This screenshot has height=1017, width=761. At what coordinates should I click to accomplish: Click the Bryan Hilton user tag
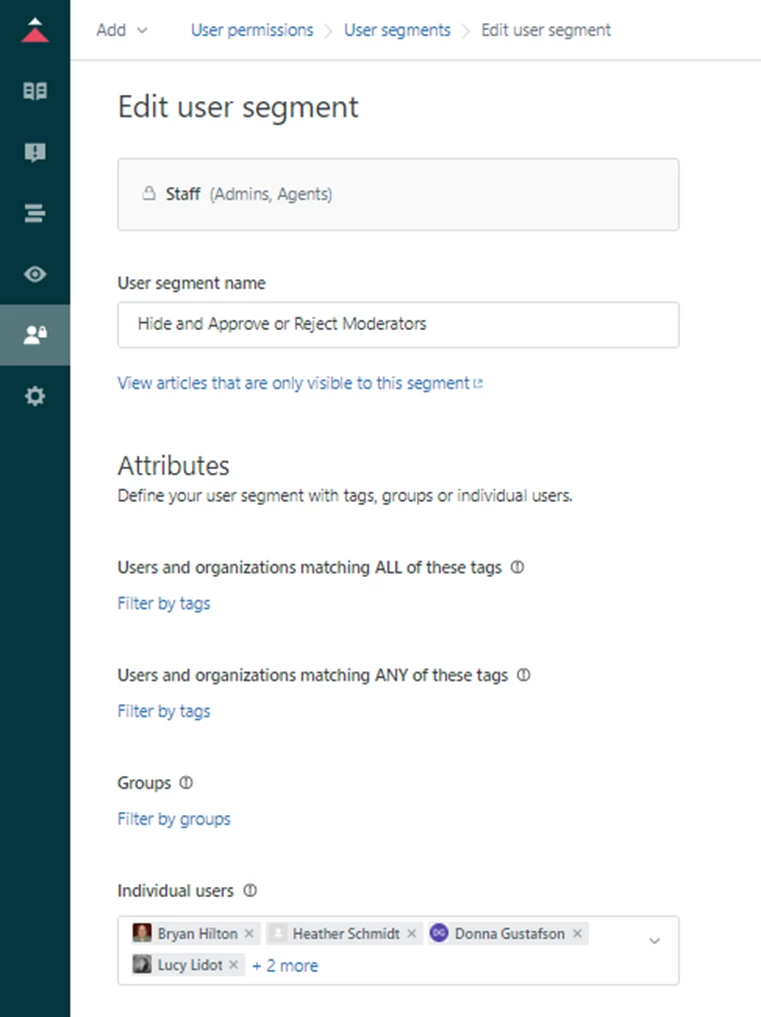tap(196, 933)
